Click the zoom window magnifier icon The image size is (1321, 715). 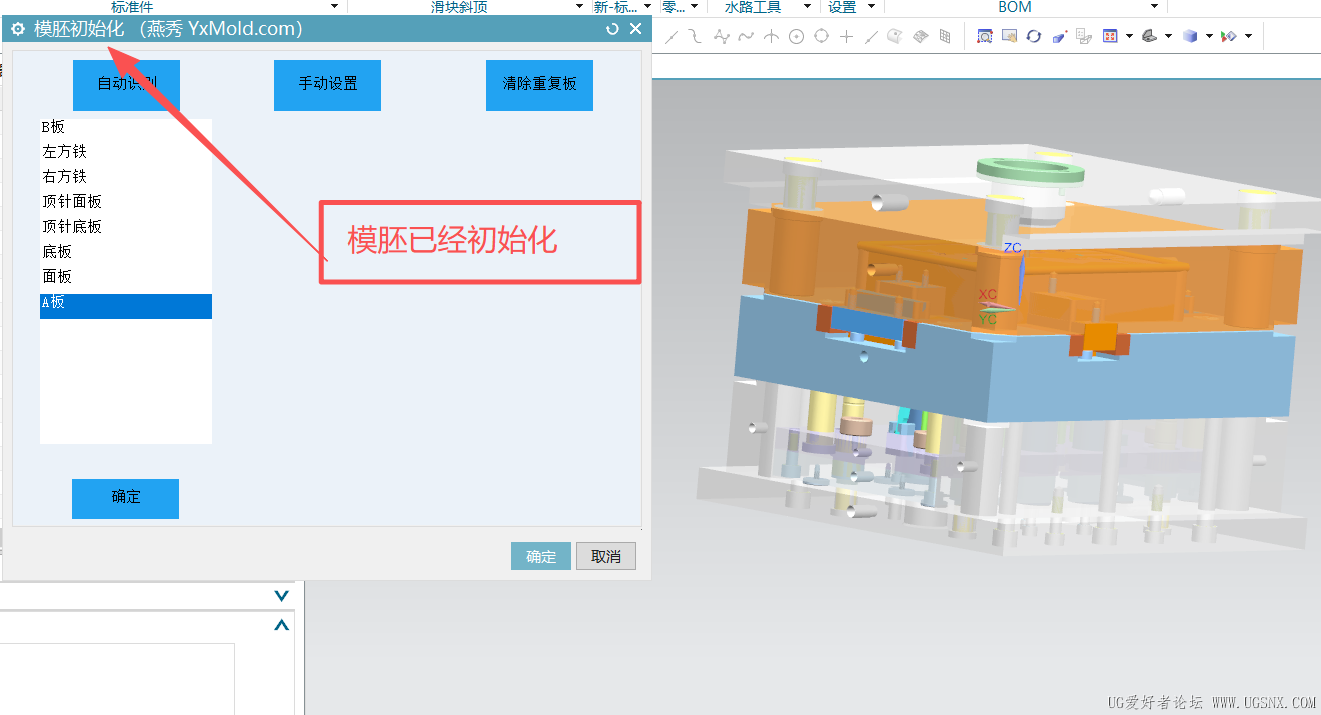pyautogui.click(x=984, y=36)
